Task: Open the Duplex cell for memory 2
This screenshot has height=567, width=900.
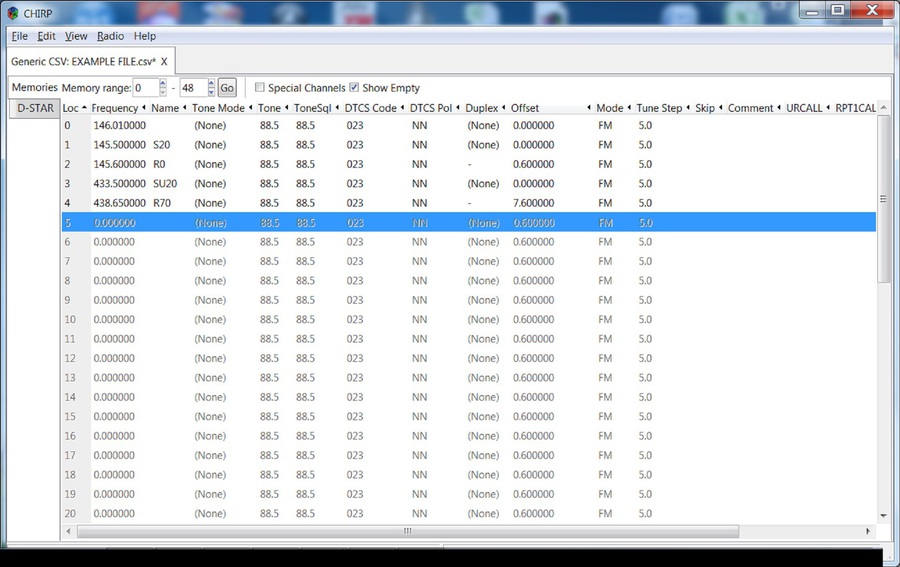Action: (x=470, y=165)
